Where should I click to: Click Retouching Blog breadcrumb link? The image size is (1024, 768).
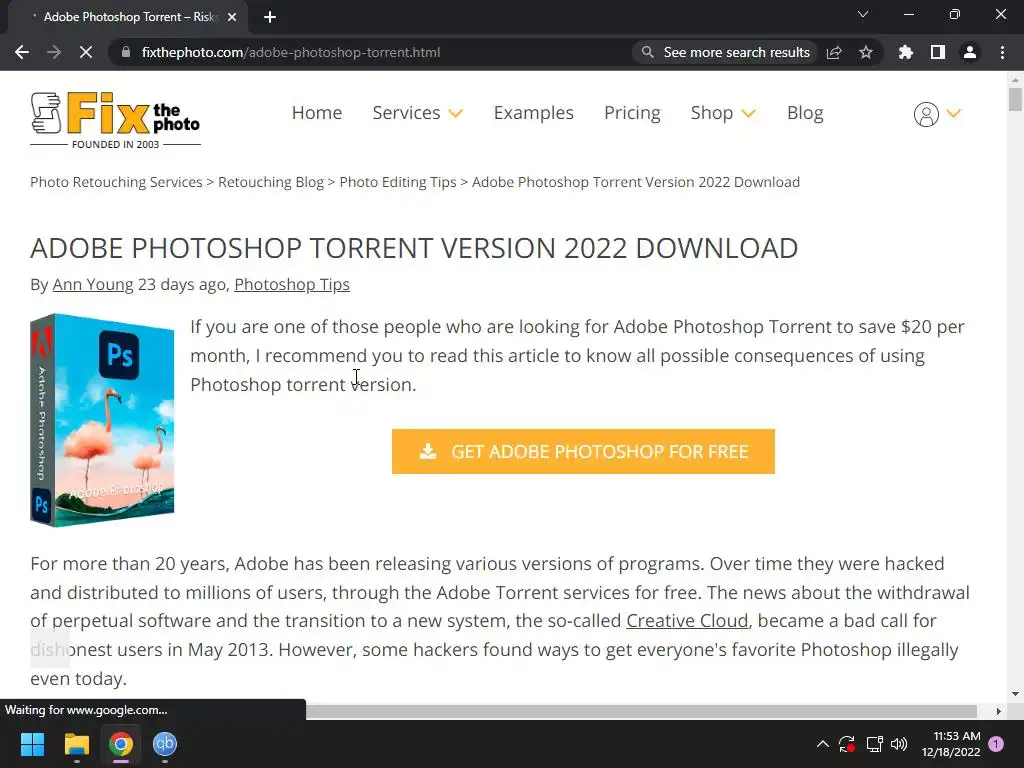tap(271, 182)
